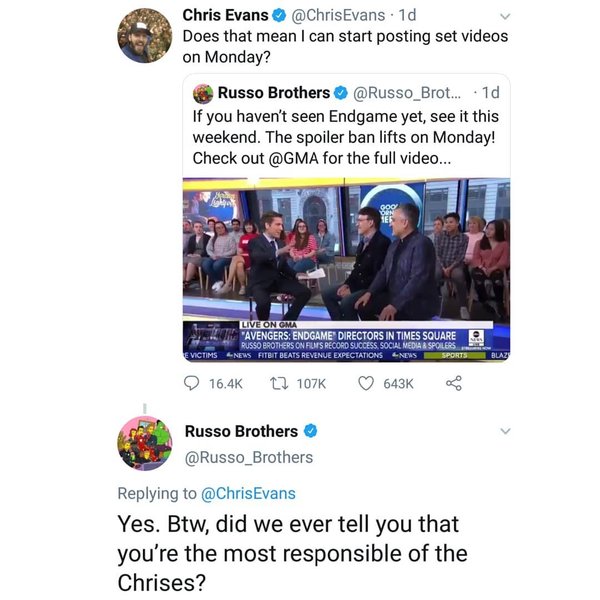
Task: Open small Russo Brothers avatar in quoted tweet
Action: point(203,94)
